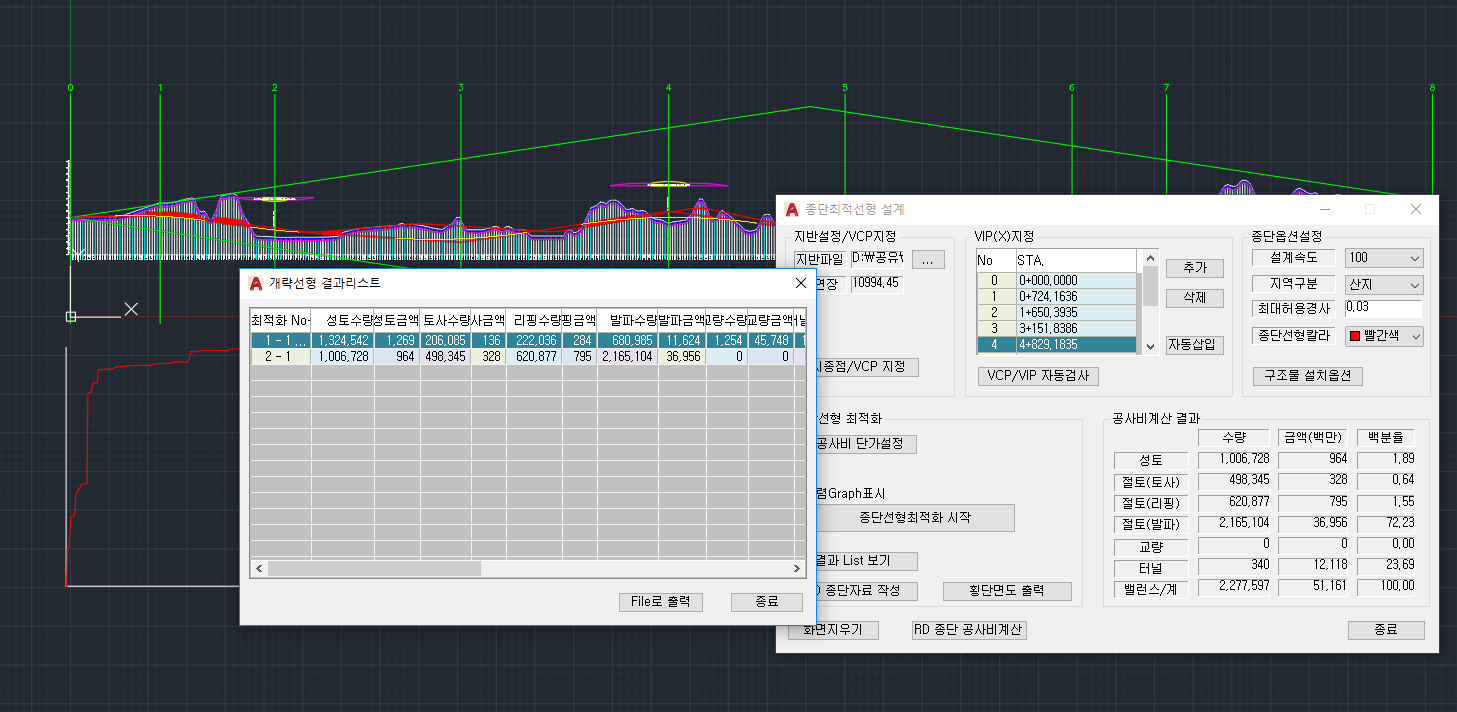The height and width of the screenshot is (712, 1457).
Task: Click the 최대허용경사 input field
Action: pyautogui.click(x=1383, y=309)
